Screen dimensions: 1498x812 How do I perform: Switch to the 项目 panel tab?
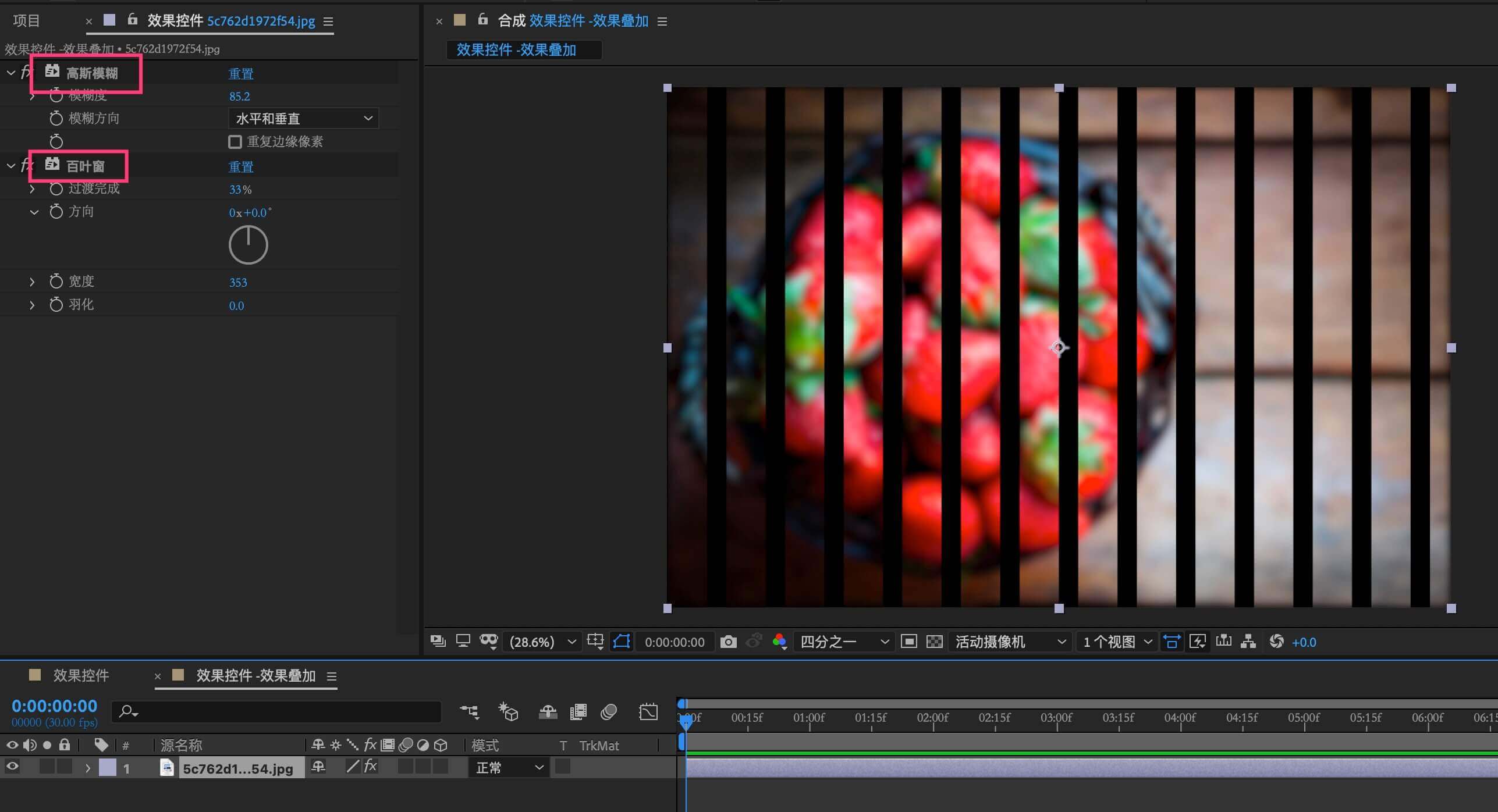[26, 21]
